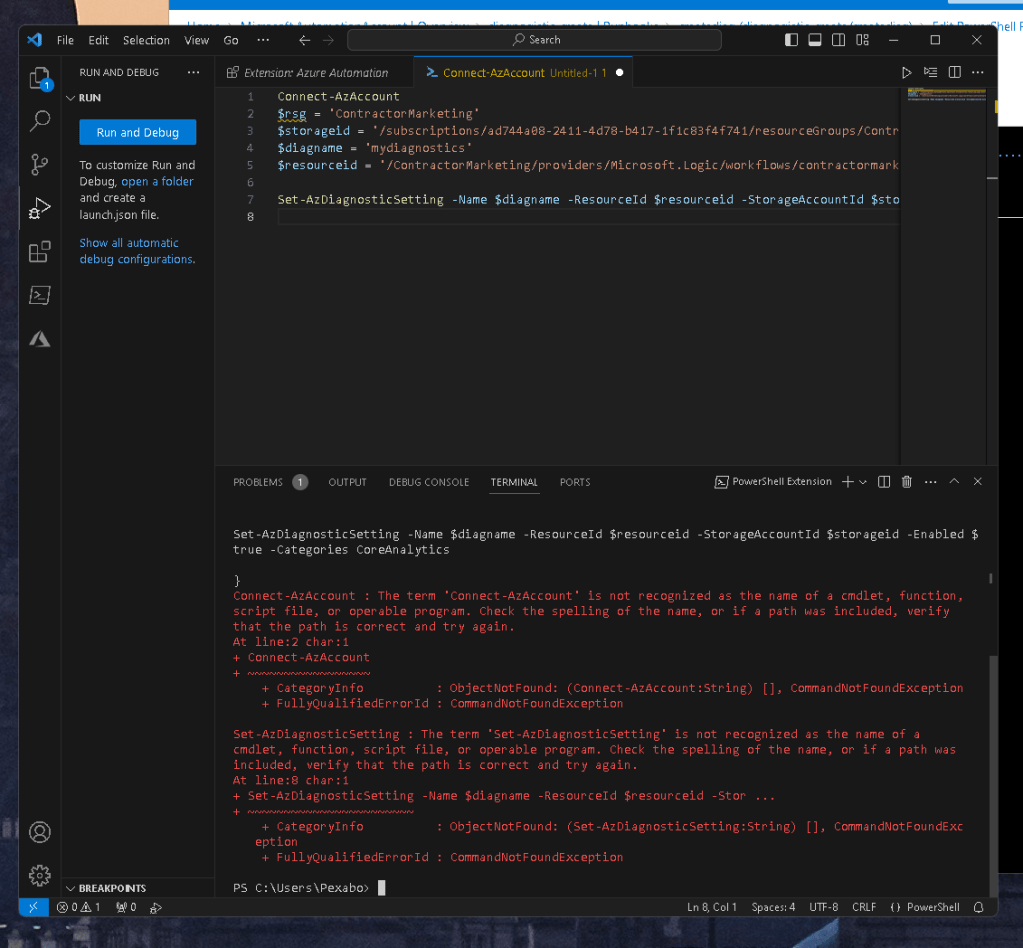Click Show all automatic debug configurations link
This screenshot has height=948, width=1023.
(137, 251)
